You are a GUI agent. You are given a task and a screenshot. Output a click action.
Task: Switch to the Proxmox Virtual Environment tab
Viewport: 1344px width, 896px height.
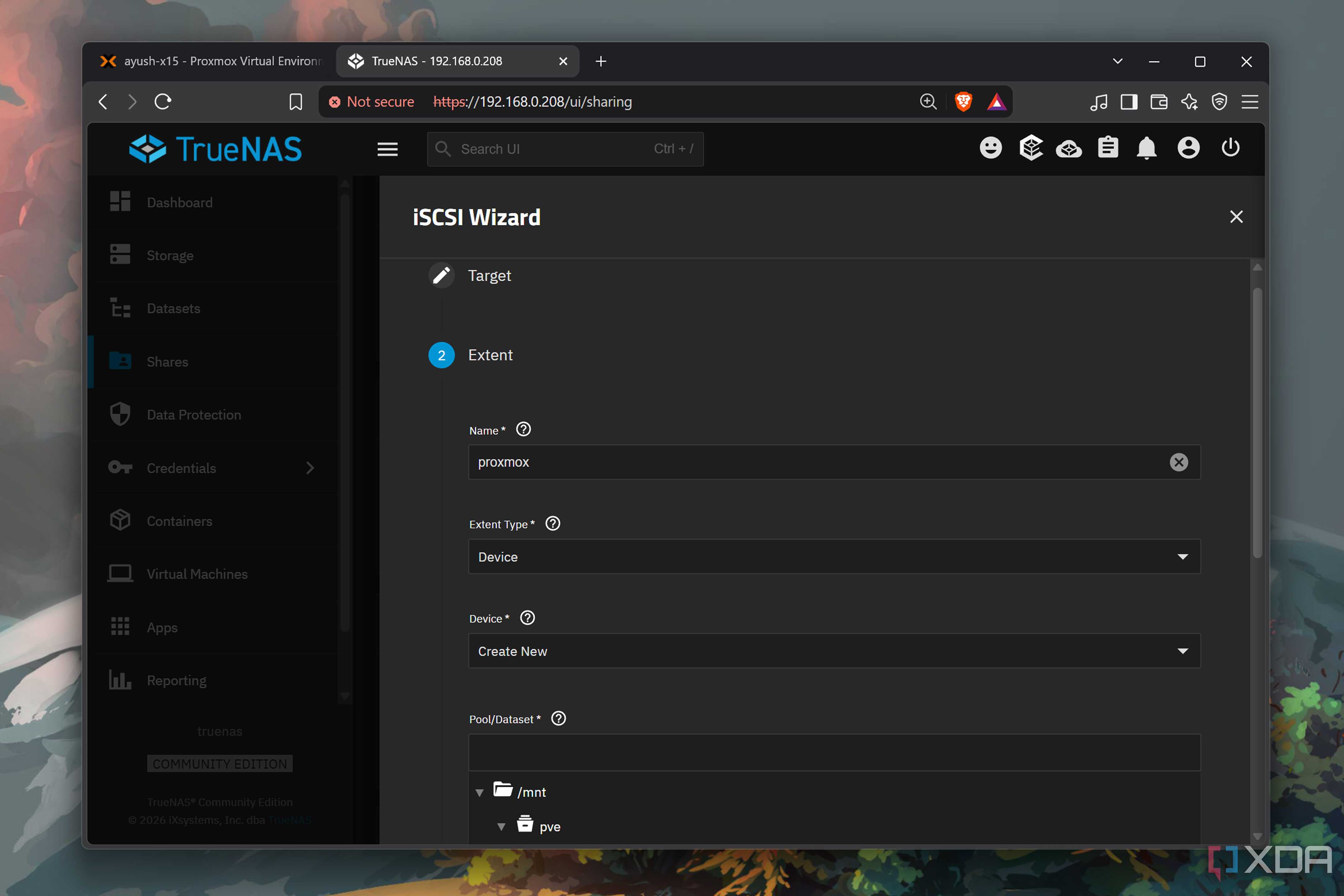[x=211, y=61]
